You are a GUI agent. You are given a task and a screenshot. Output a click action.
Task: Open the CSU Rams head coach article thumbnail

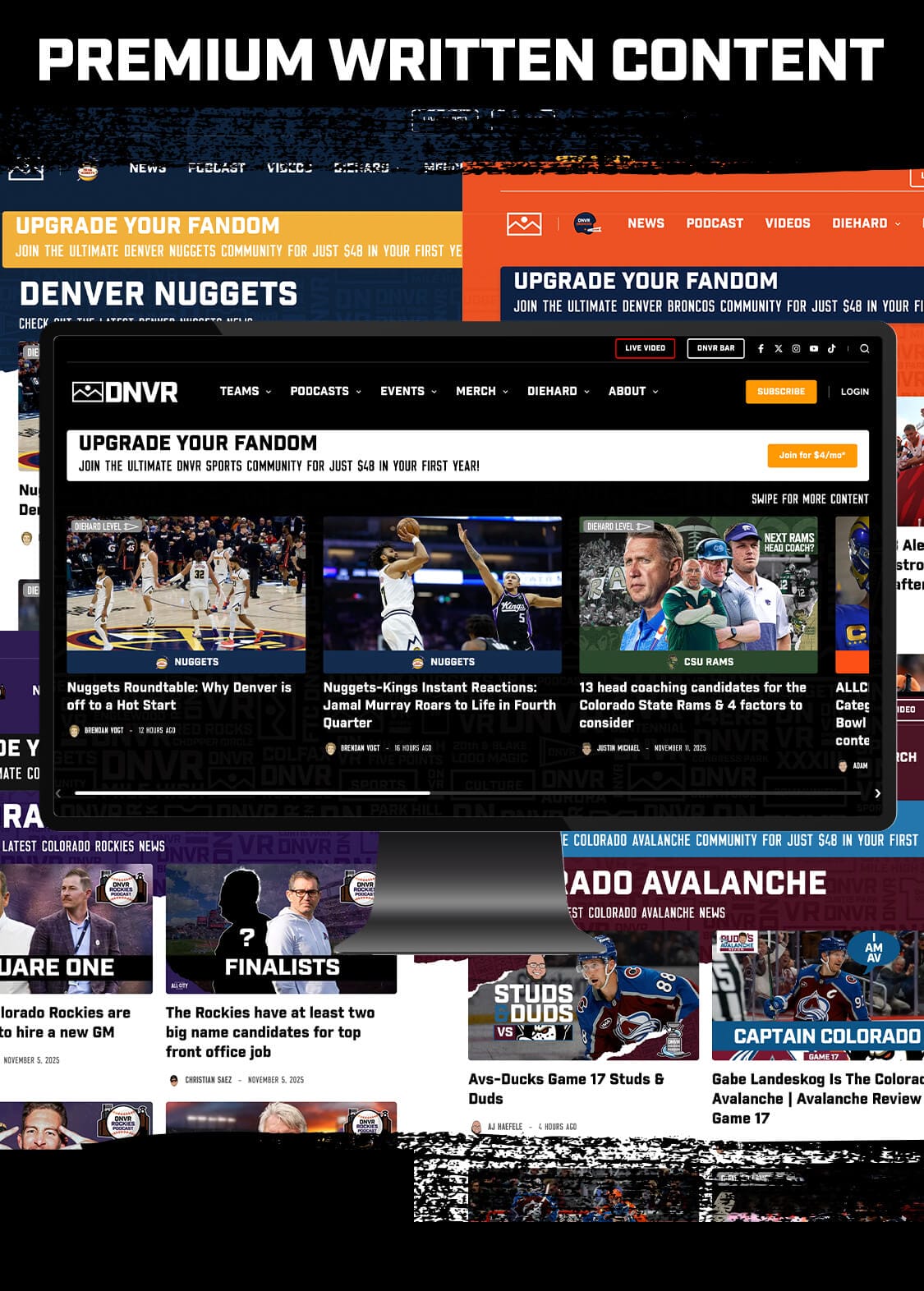(698, 585)
